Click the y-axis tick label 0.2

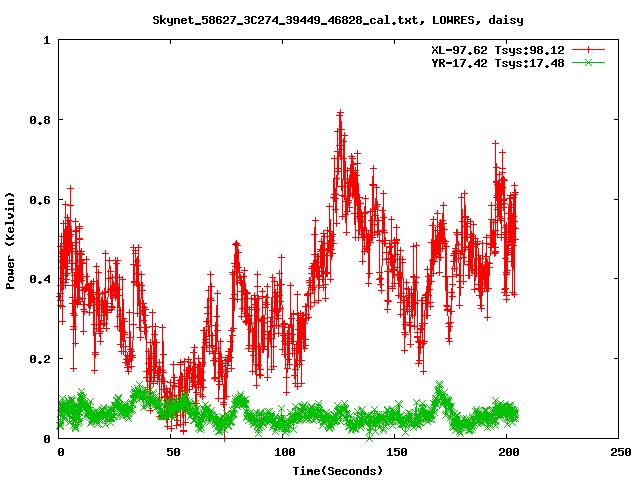[40, 359]
